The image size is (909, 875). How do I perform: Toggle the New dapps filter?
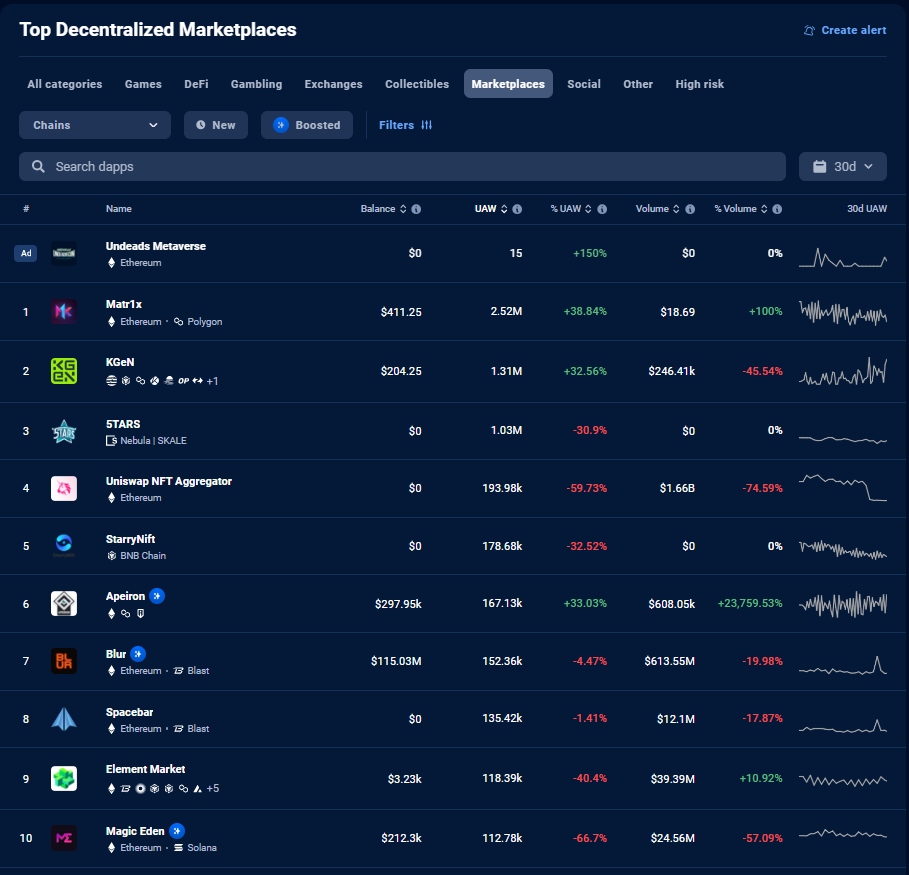pos(216,125)
